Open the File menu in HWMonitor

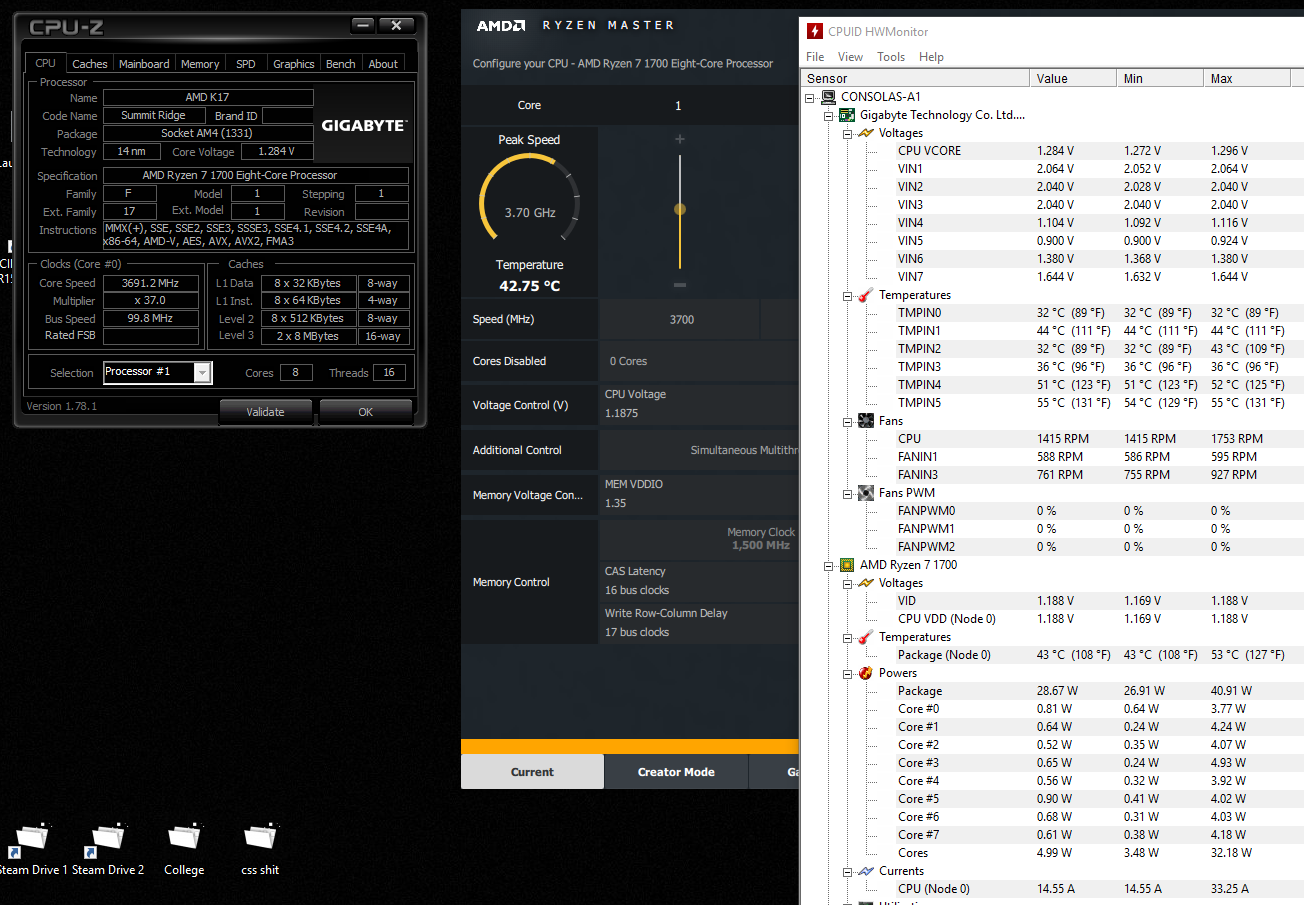(x=815, y=57)
